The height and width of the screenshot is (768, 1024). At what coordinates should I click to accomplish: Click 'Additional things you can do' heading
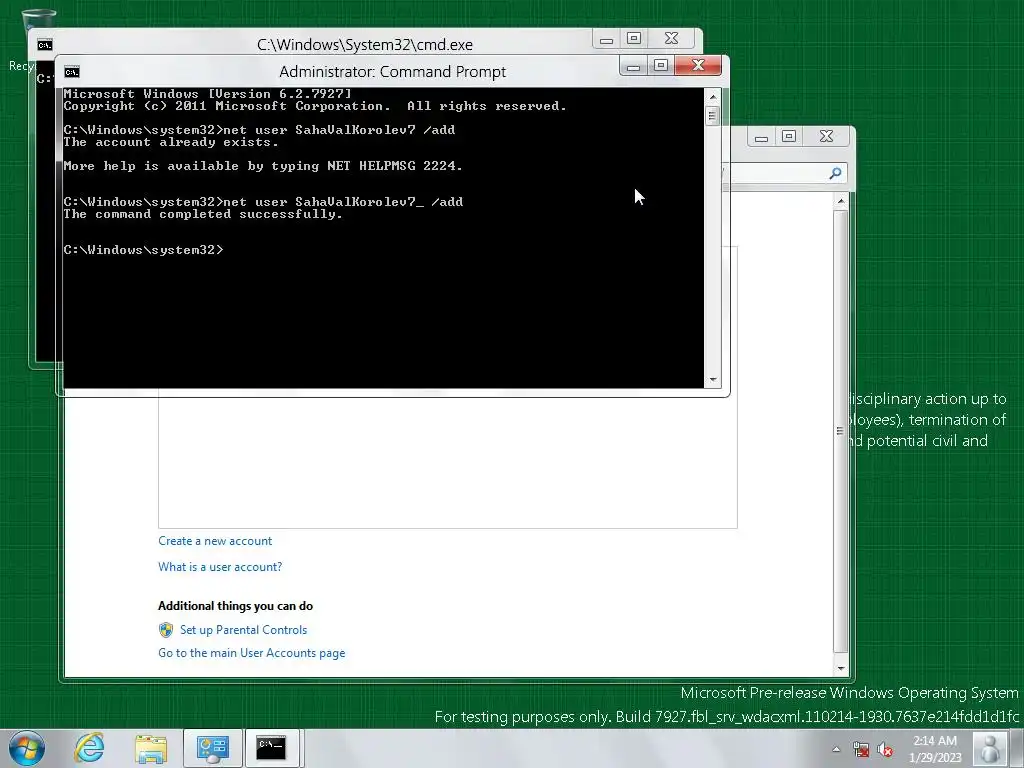[235, 606]
